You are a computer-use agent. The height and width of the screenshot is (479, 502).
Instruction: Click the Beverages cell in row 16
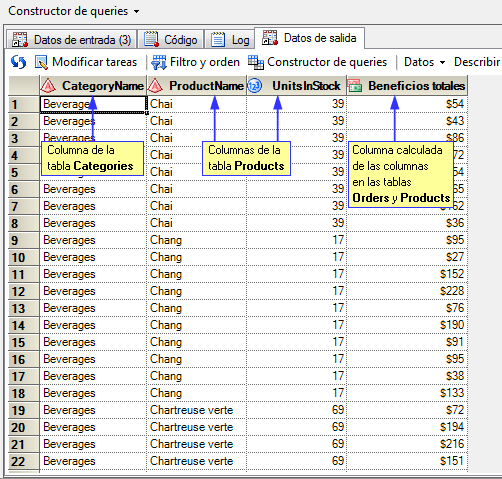click(93, 359)
